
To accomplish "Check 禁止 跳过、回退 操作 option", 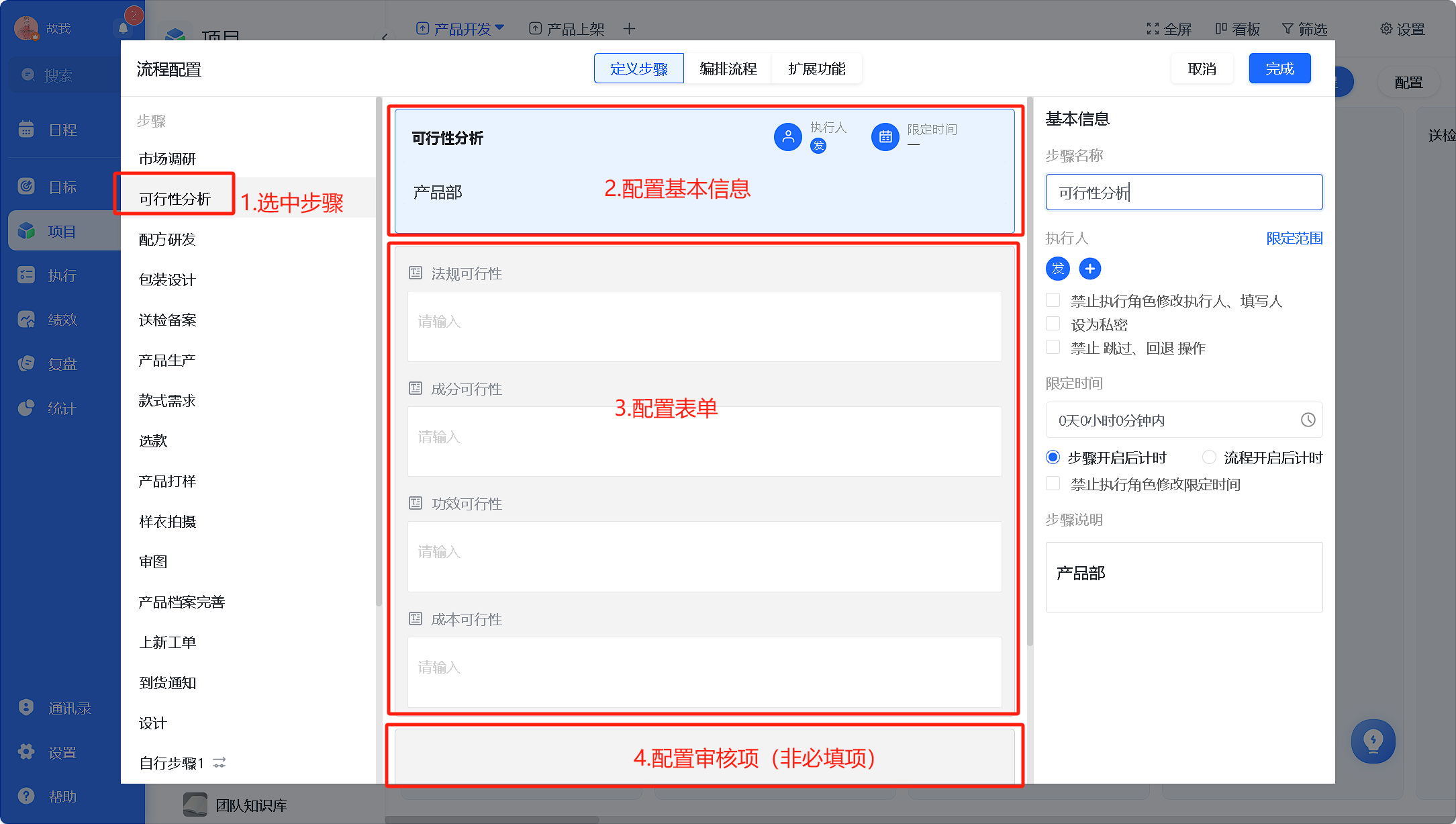I will (1053, 348).
